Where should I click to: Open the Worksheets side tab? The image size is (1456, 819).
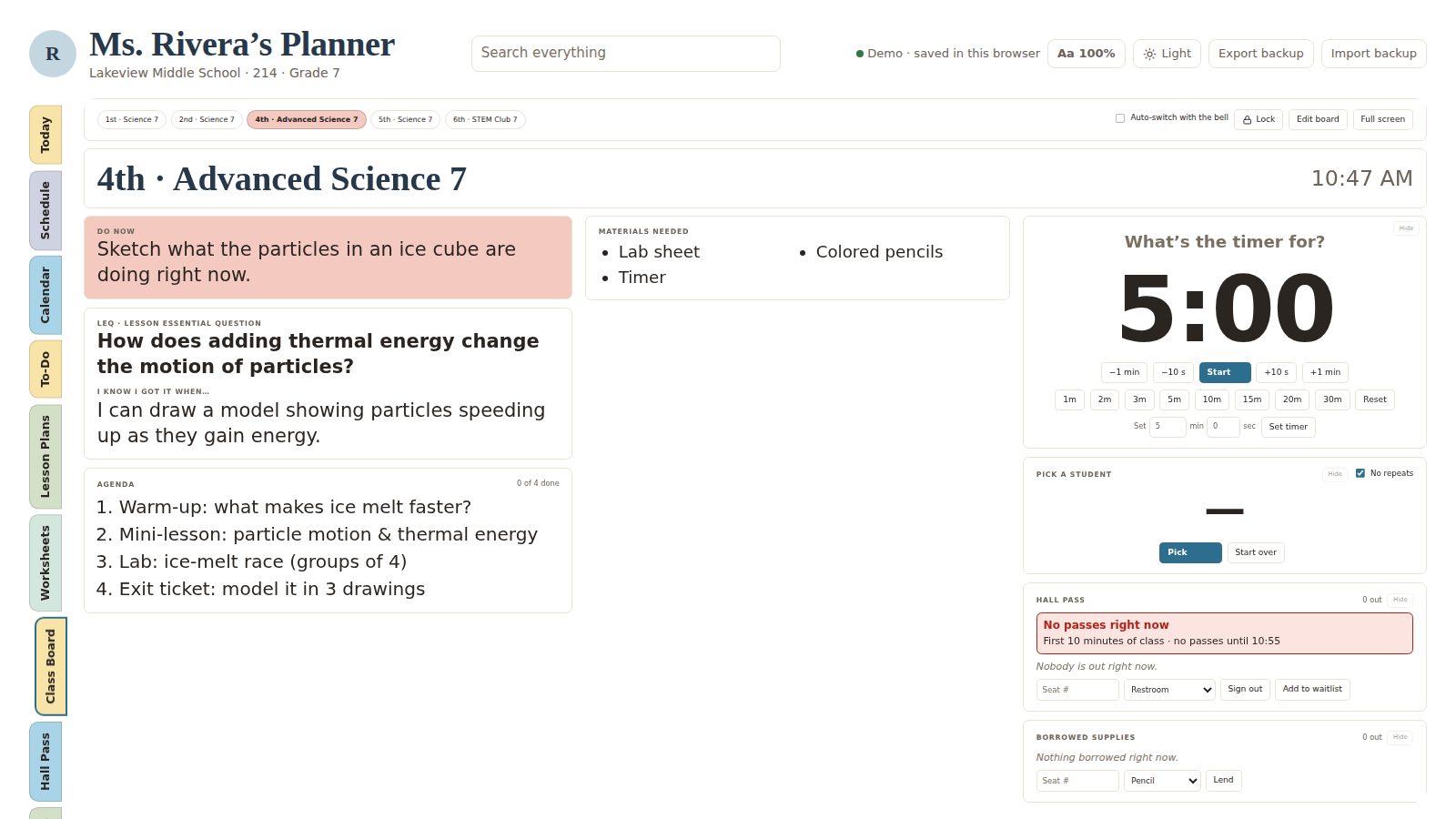pos(45,563)
